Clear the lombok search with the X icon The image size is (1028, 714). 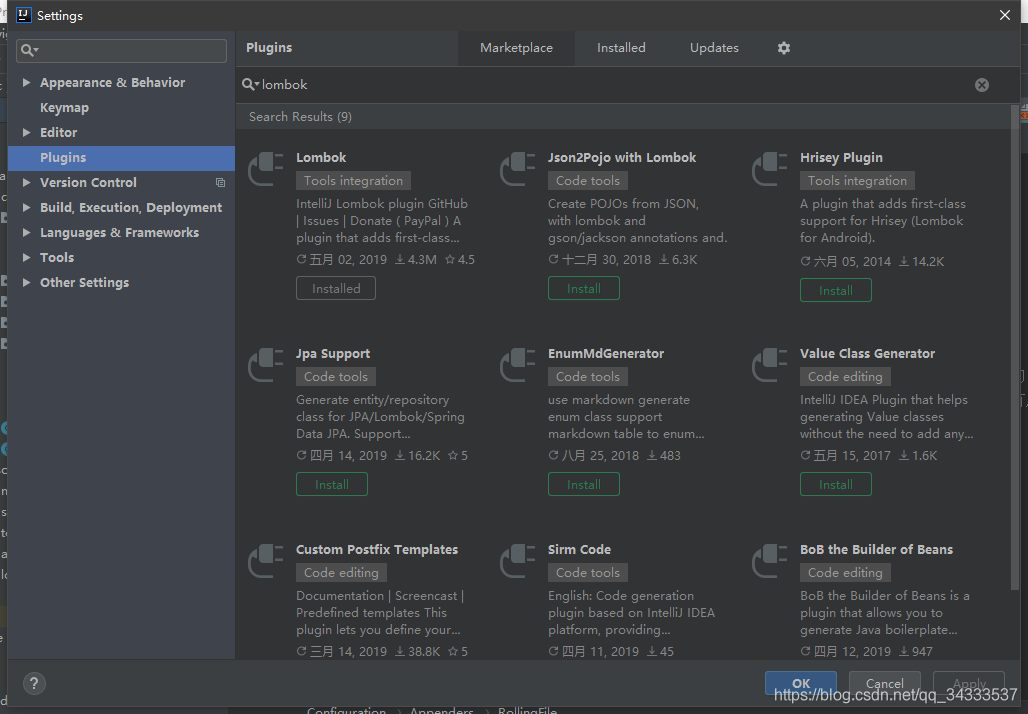pos(981,85)
